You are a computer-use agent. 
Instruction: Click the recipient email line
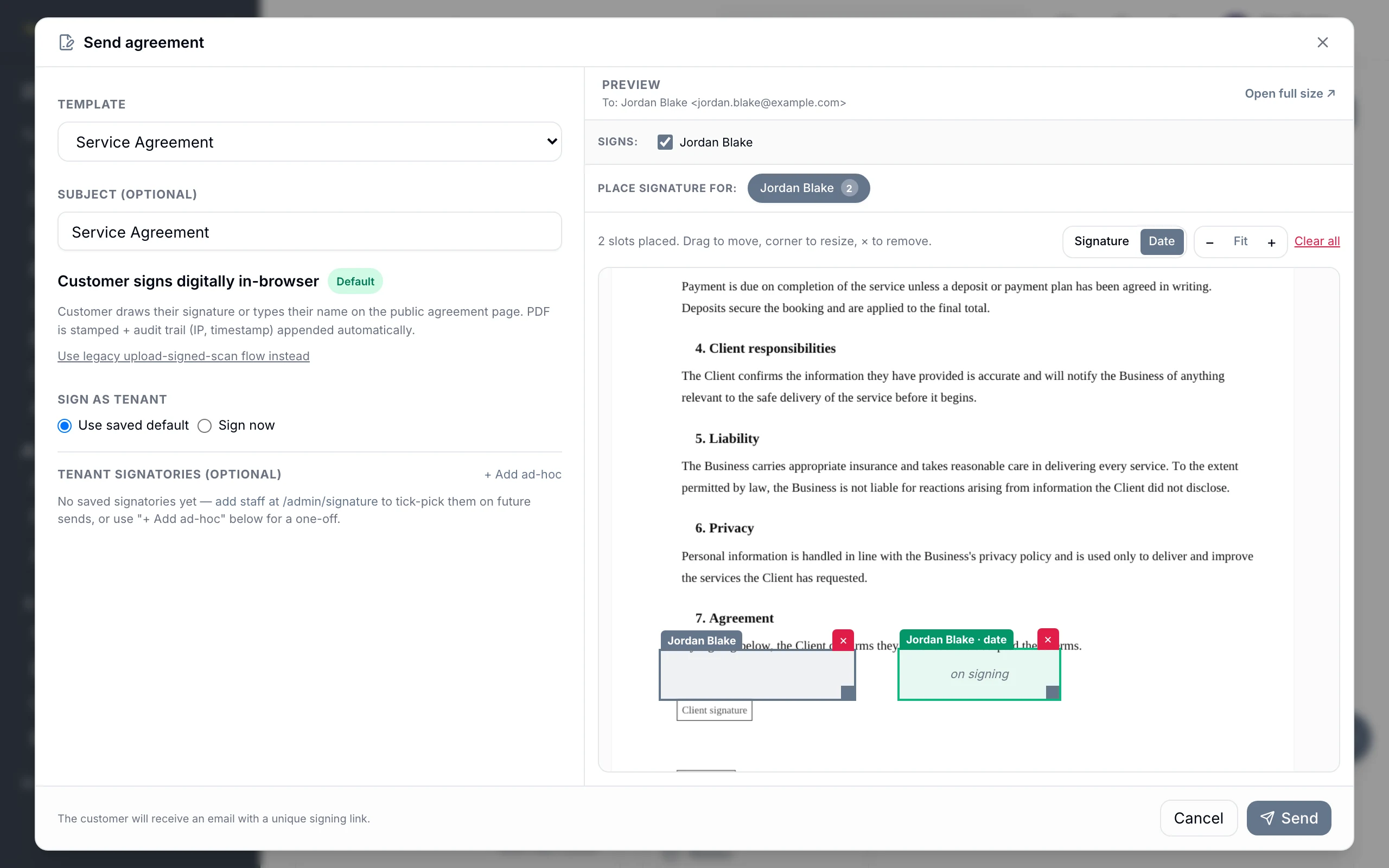(724, 103)
